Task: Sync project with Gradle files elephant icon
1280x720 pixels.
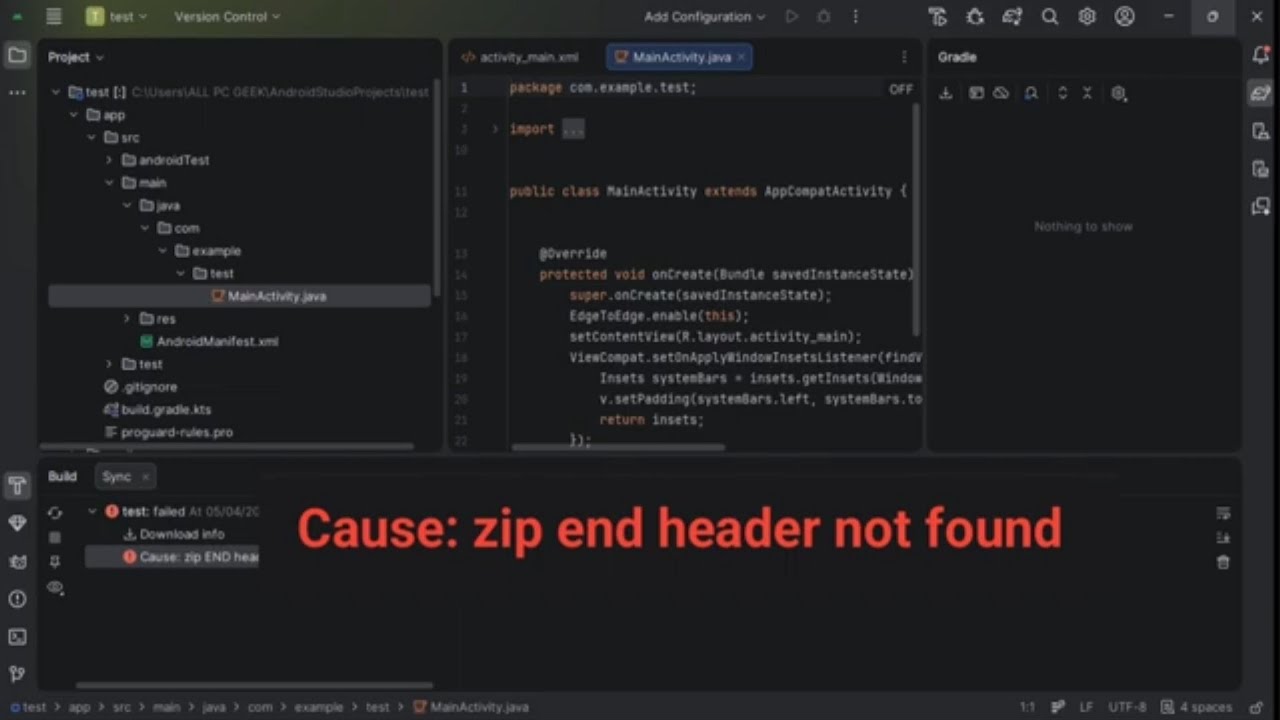Action: coord(1012,17)
